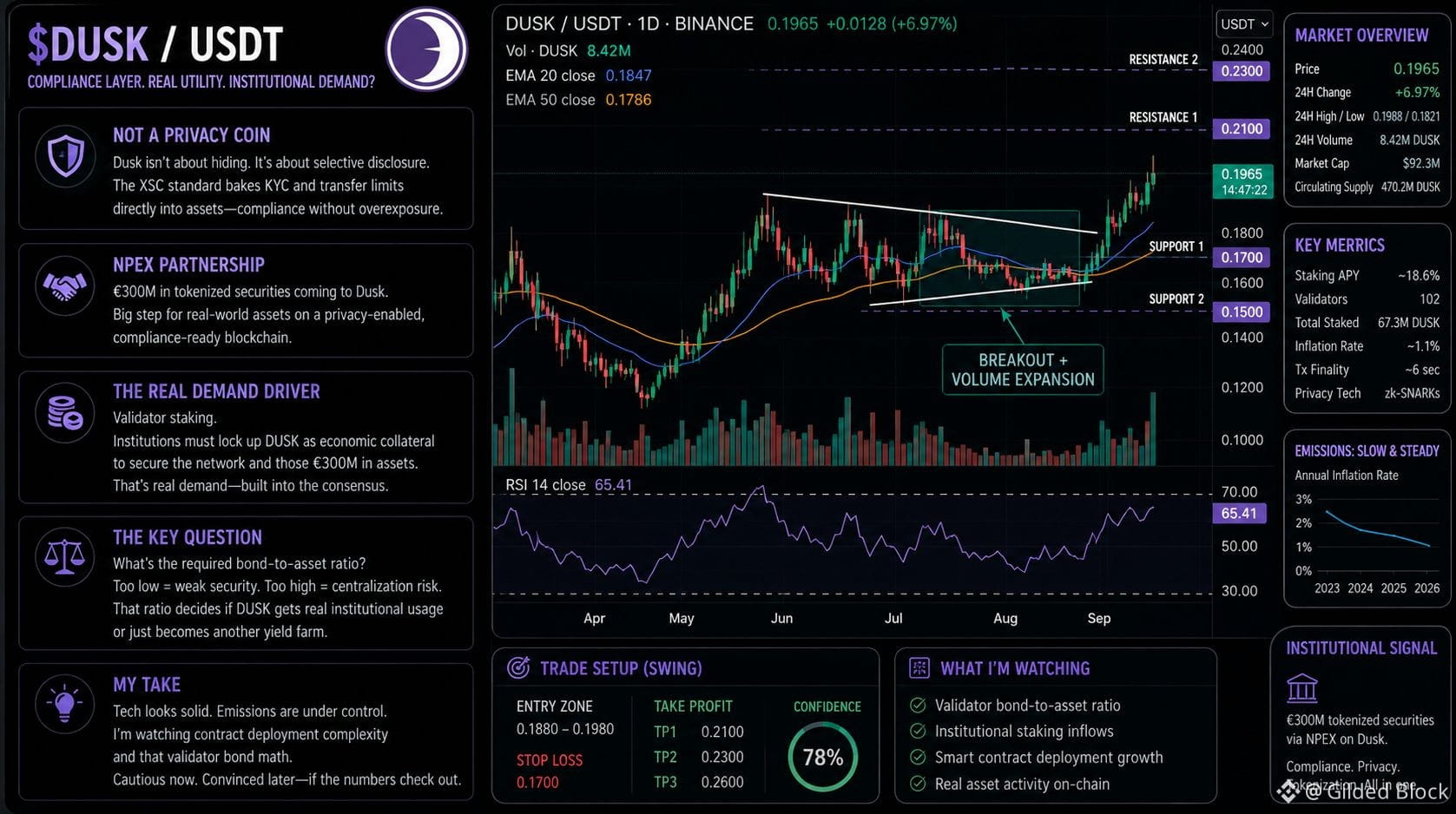1456x814 pixels.
Task: Click the purple 0.2100 Resistance 1 price tag
Action: (1242, 129)
